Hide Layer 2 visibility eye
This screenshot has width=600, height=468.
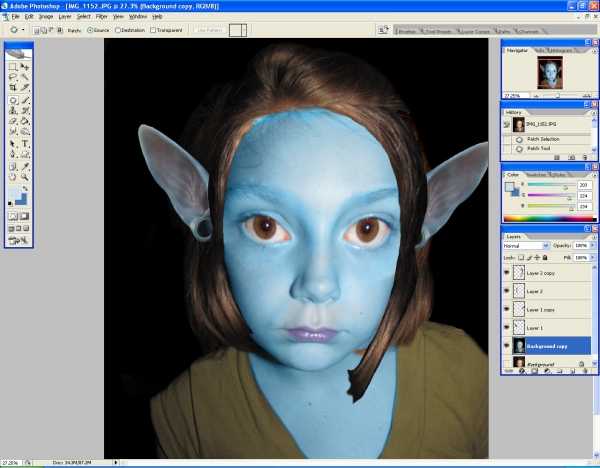coord(507,291)
